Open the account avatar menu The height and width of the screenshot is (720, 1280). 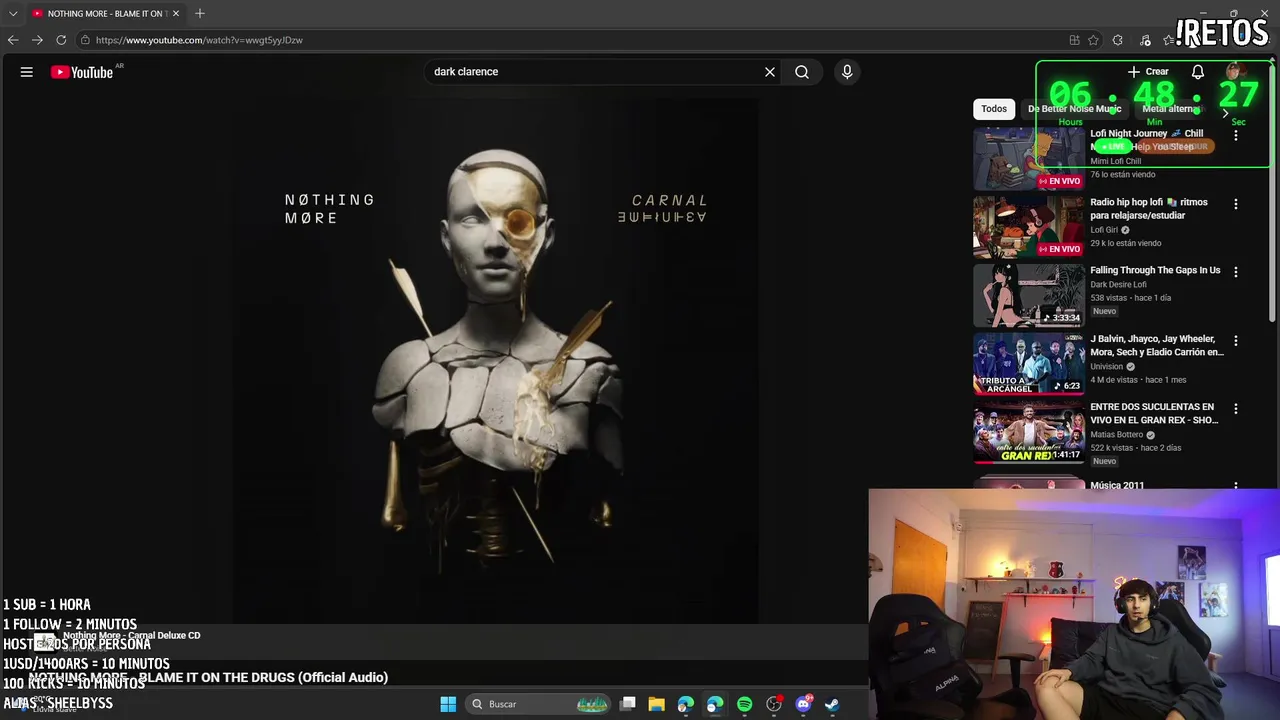(x=1235, y=72)
